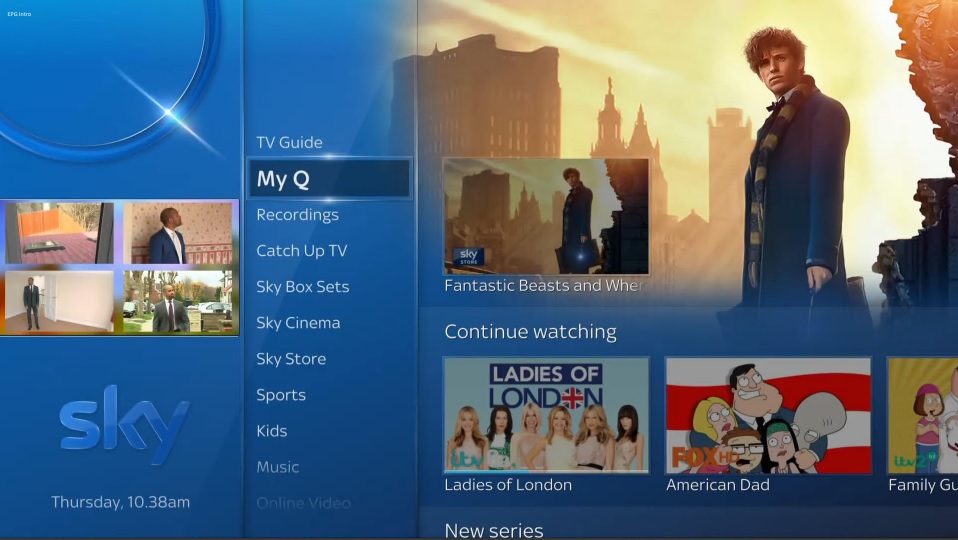Screen dimensions: 958x540
Task: Open Recordings from the menu
Action: 297,215
